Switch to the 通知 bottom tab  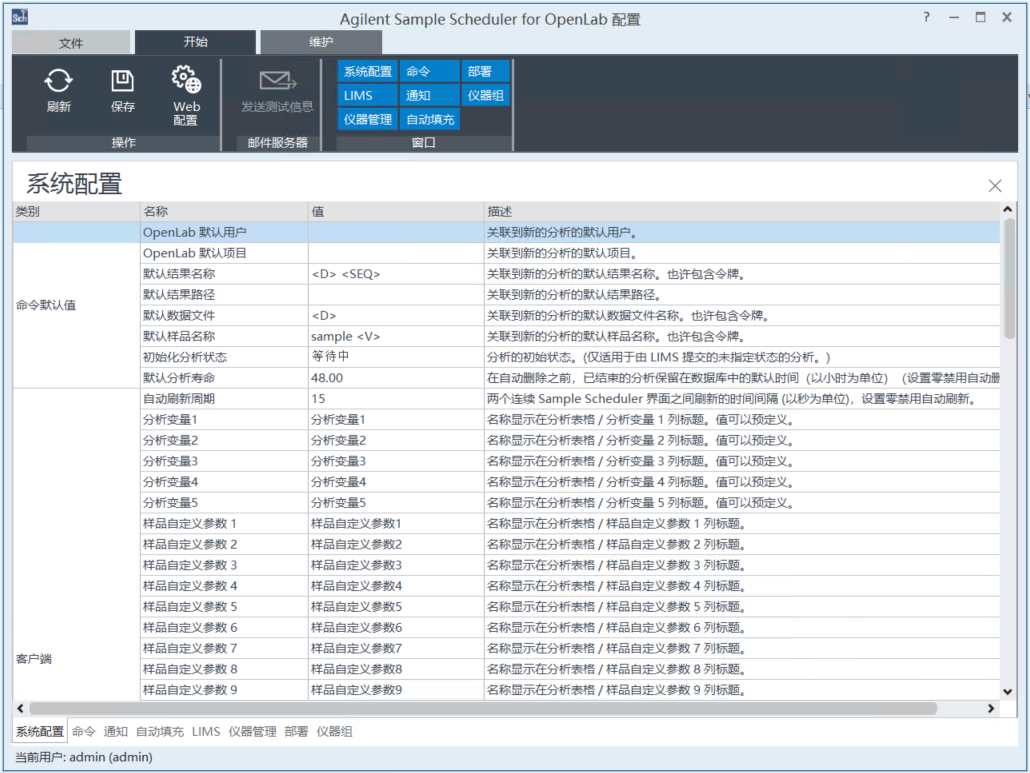(116, 732)
